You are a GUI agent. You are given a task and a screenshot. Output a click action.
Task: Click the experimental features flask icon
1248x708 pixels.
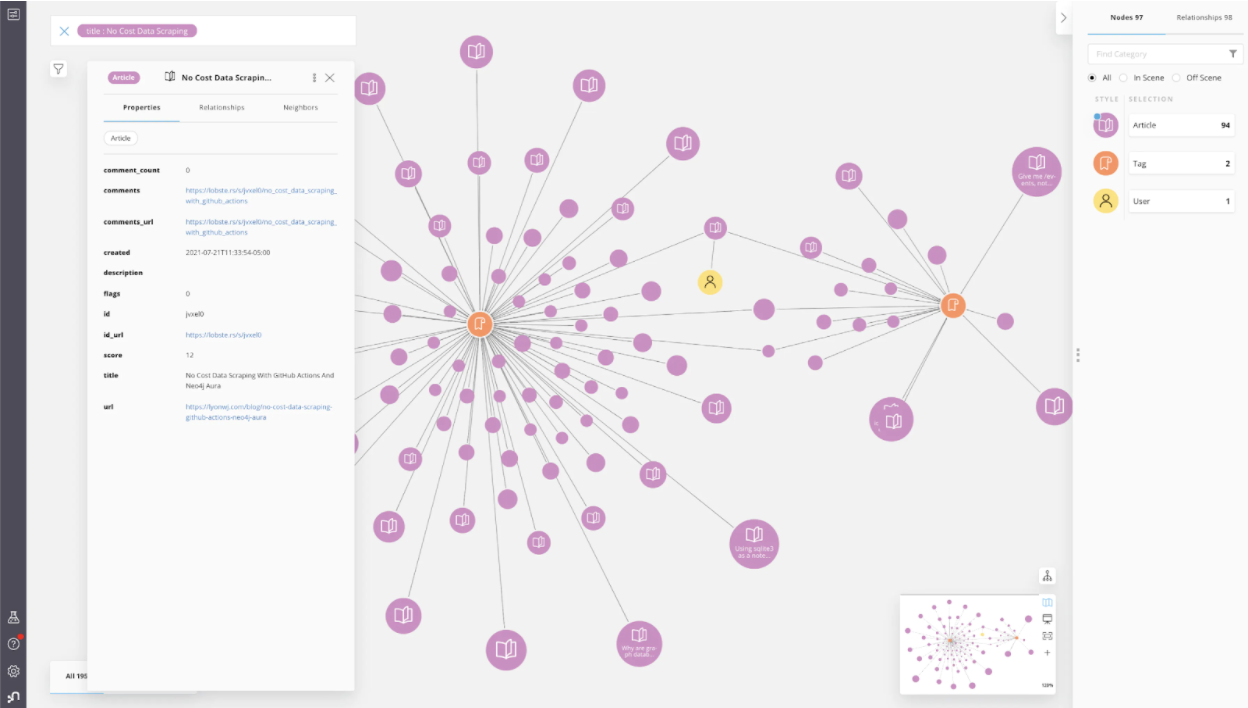click(x=14, y=617)
